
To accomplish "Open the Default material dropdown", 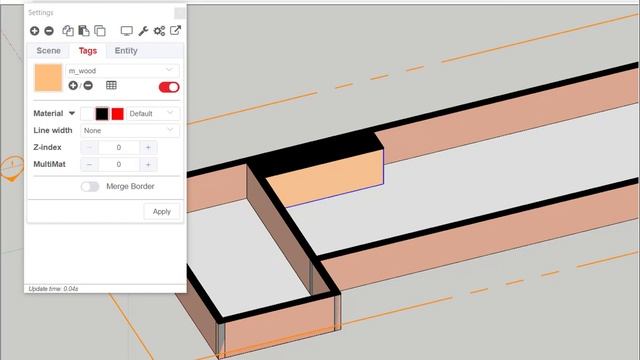I will 153,113.
